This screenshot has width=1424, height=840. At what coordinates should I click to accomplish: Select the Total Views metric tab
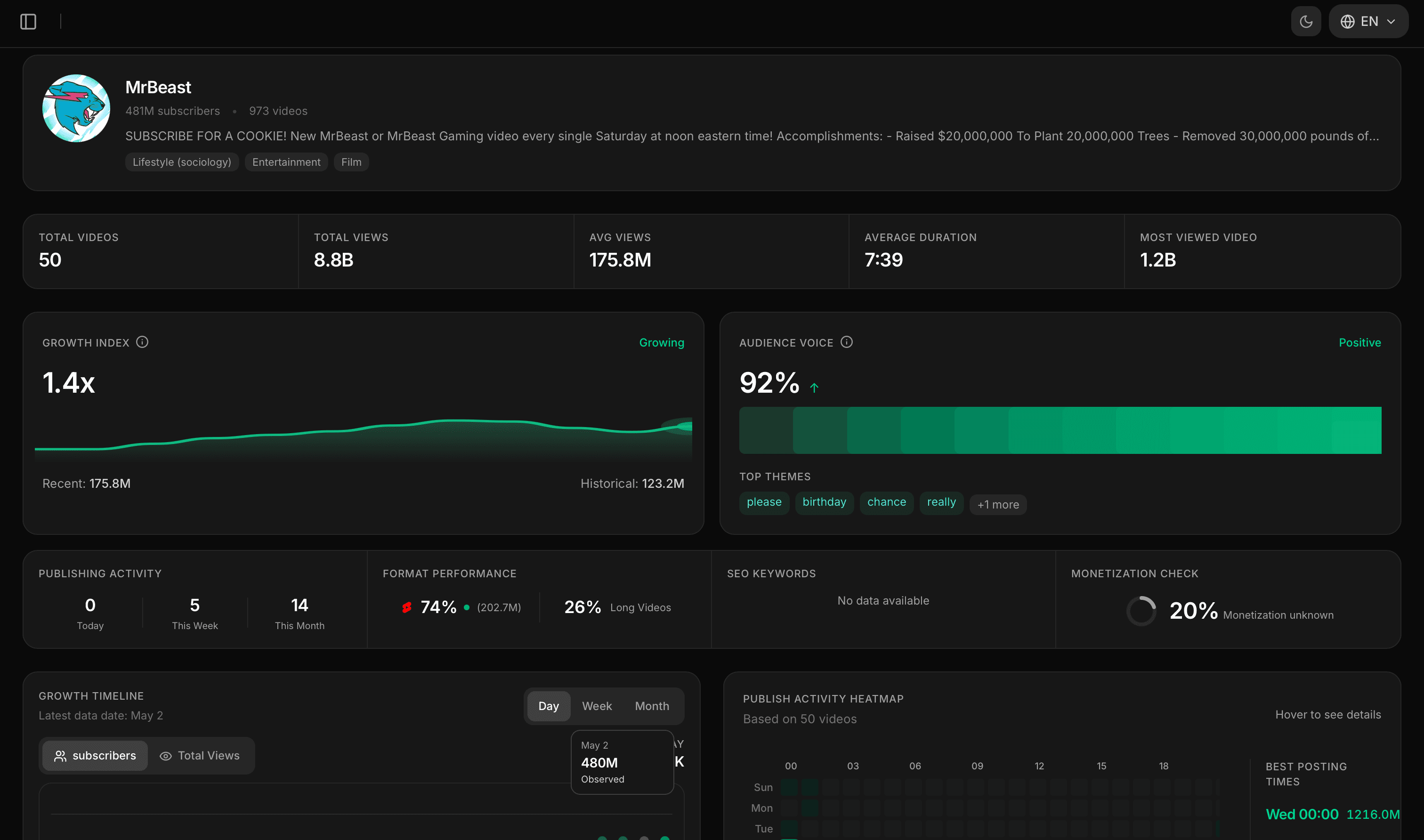200,756
